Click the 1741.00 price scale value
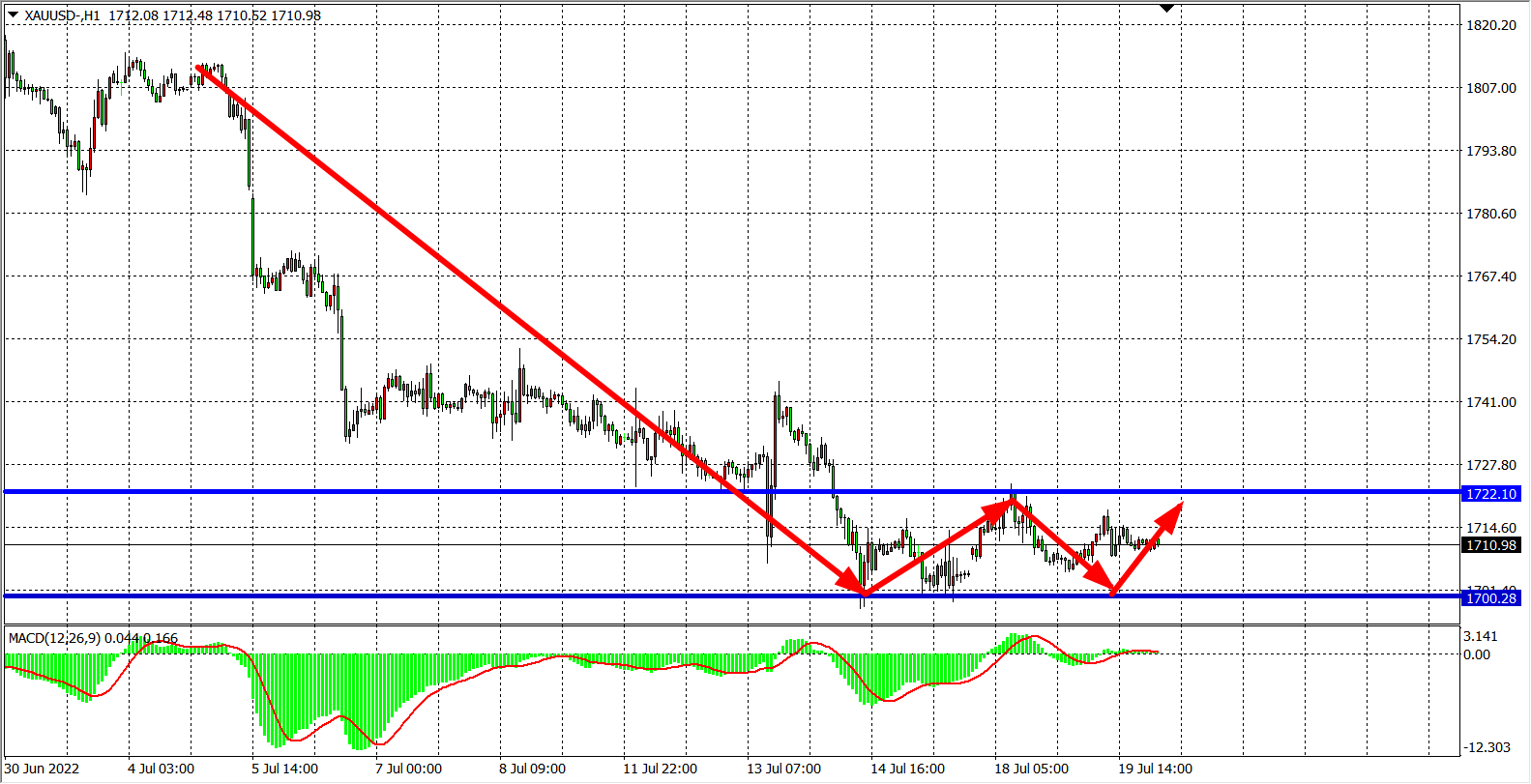Screen dimensions: 1531x784 point(1490,402)
